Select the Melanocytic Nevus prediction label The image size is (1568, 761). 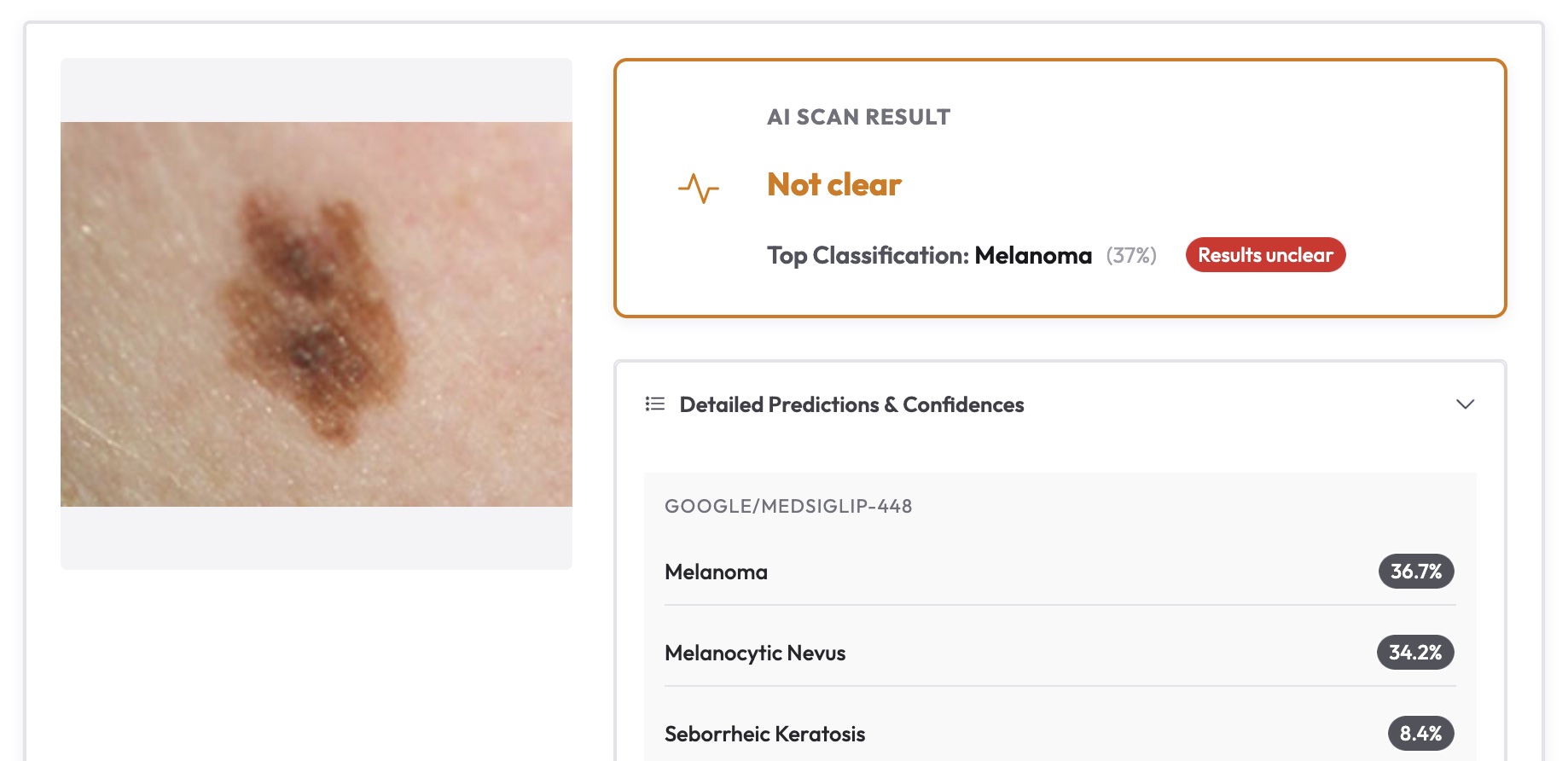point(755,654)
